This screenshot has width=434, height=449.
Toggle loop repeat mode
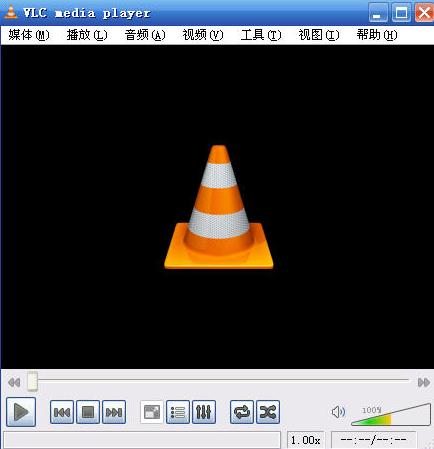coord(242,412)
